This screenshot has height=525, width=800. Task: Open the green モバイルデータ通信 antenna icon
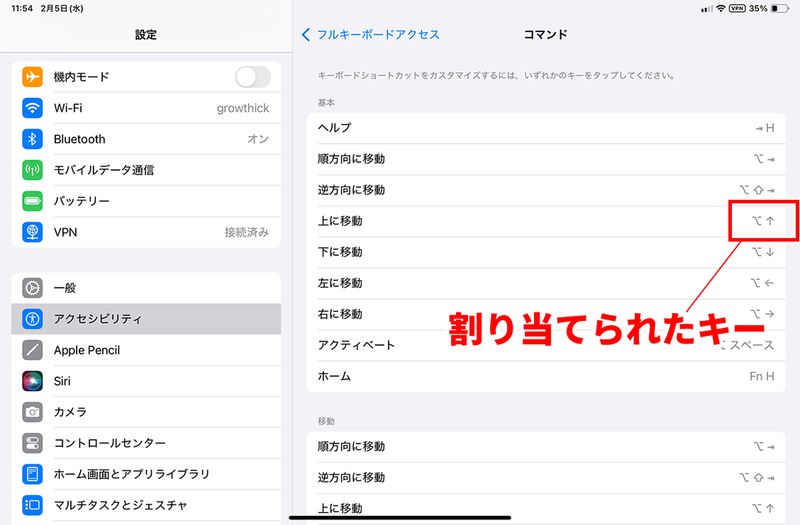pyautogui.click(x=32, y=170)
